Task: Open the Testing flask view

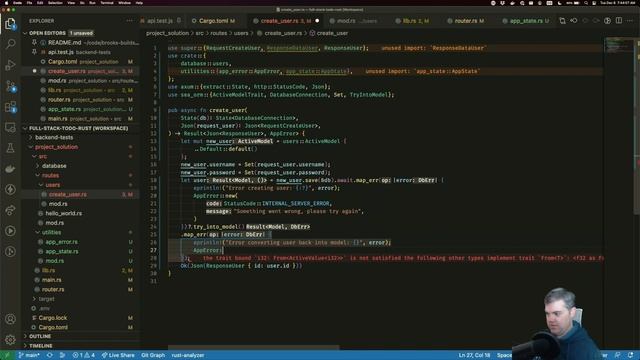Action: coord(10,148)
